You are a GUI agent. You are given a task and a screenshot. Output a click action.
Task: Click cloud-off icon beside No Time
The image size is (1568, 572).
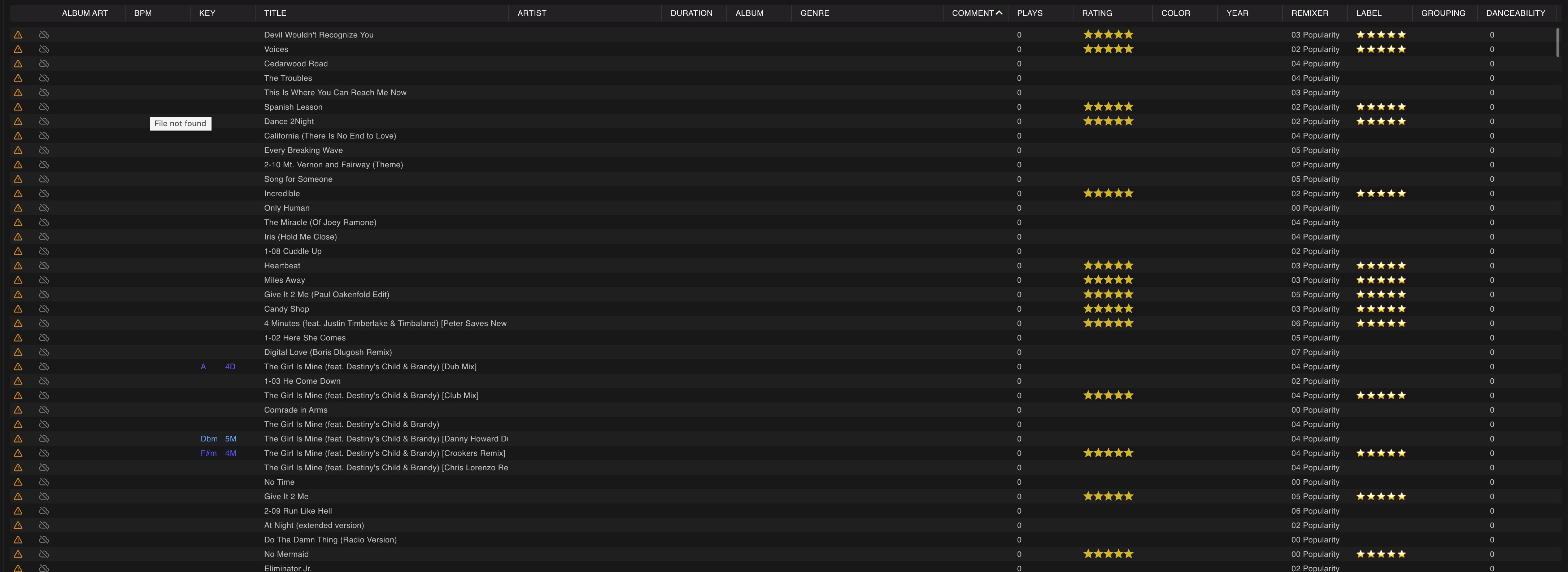click(44, 482)
